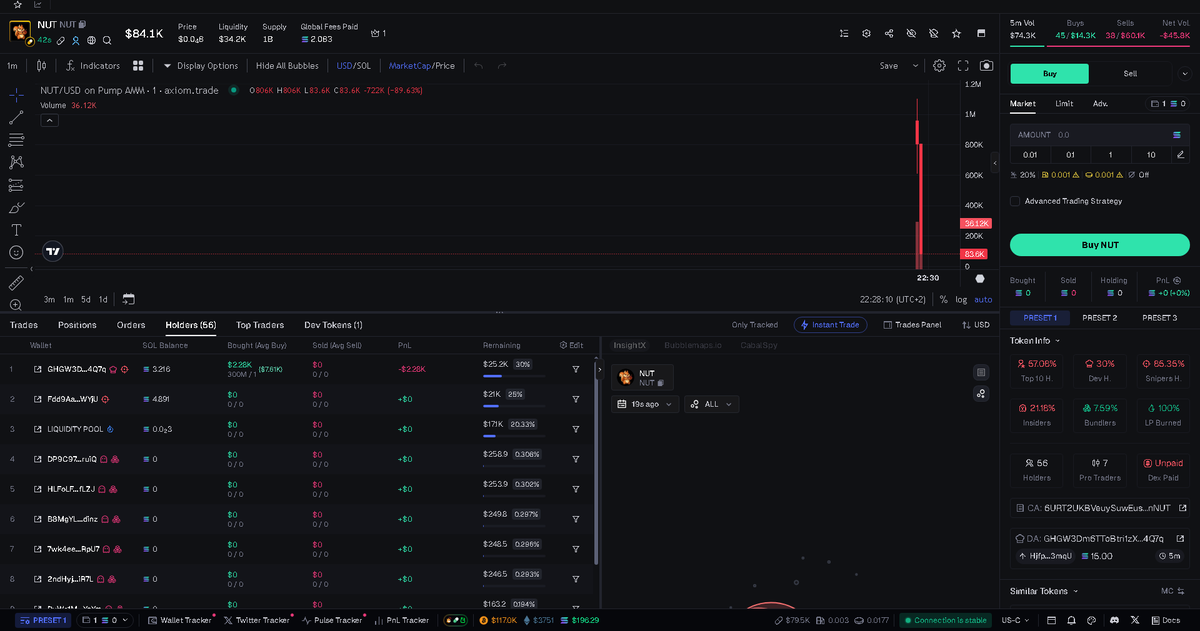Select the trend line drawing tool

click(x=16, y=117)
